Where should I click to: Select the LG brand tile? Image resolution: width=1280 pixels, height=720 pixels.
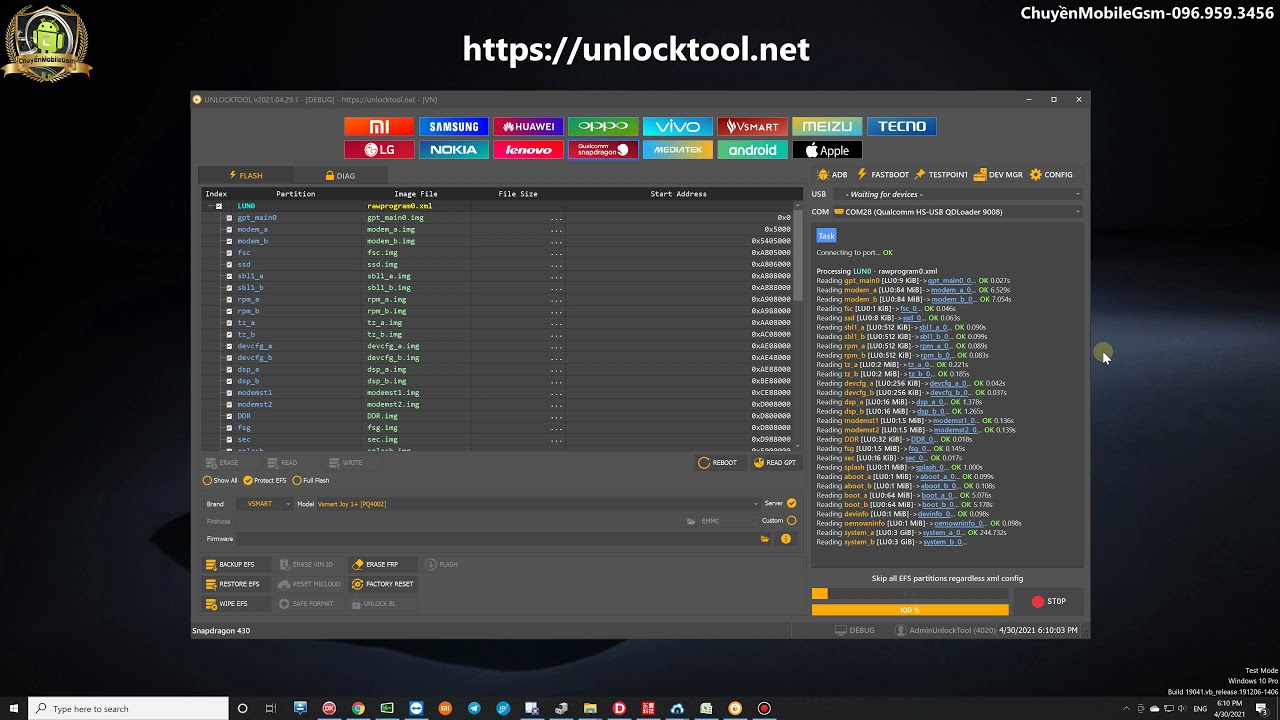coord(379,150)
